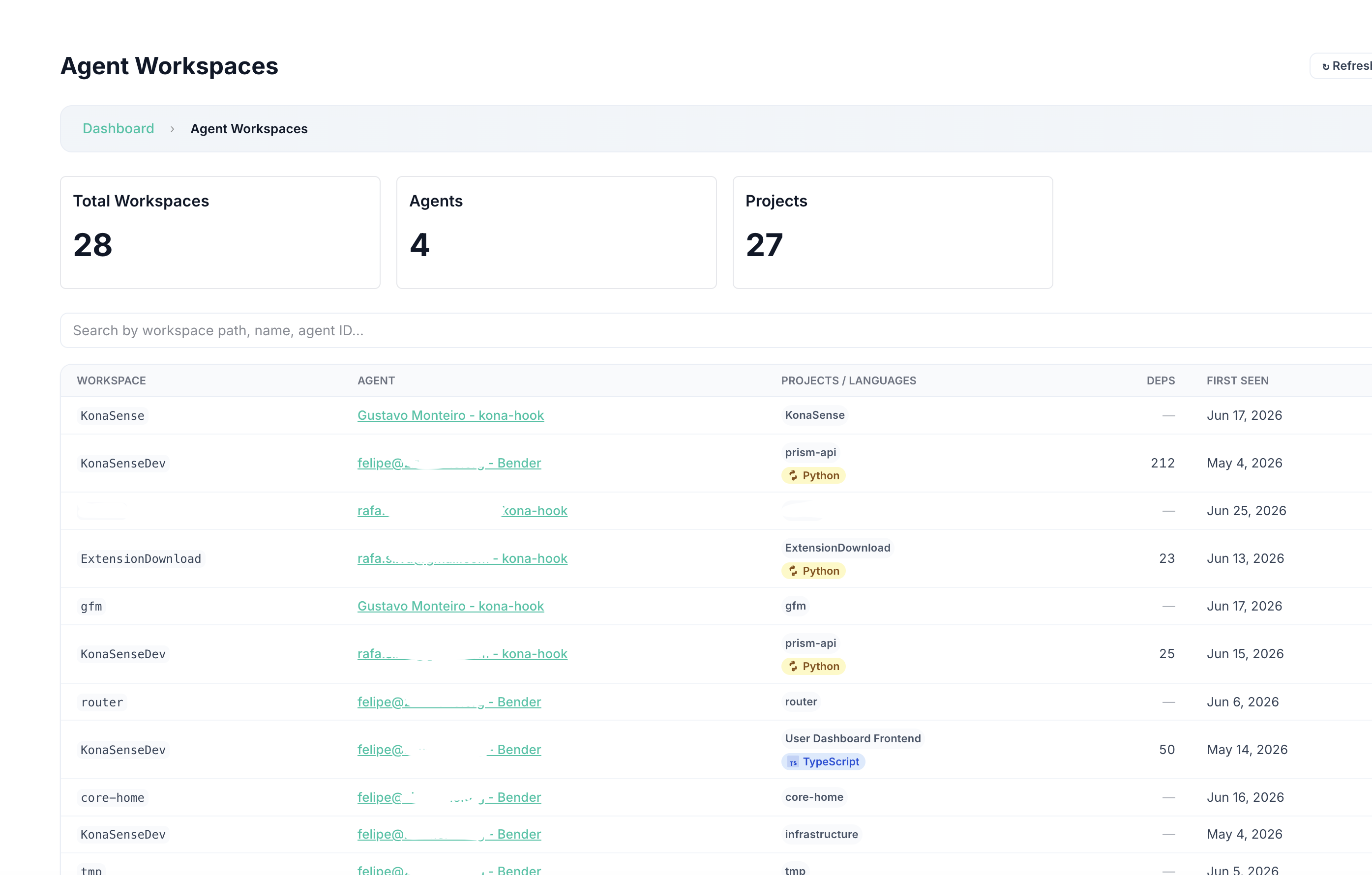This screenshot has width=1372, height=875.
Task: Click the 25 deps value
Action: point(1167,654)
